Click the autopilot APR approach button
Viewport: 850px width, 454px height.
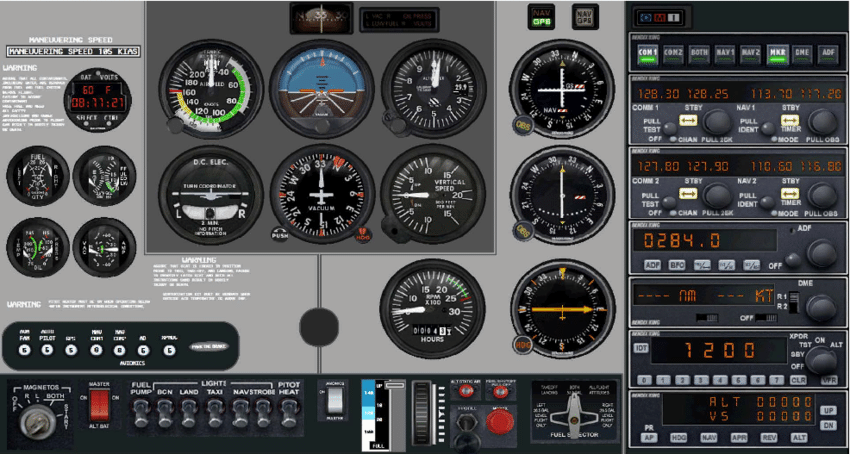click(x=738, y=437)
